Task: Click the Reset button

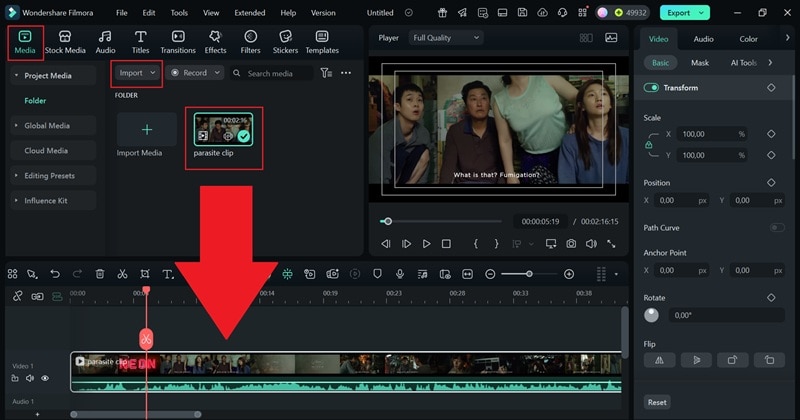Action: (x=657, y=402)
